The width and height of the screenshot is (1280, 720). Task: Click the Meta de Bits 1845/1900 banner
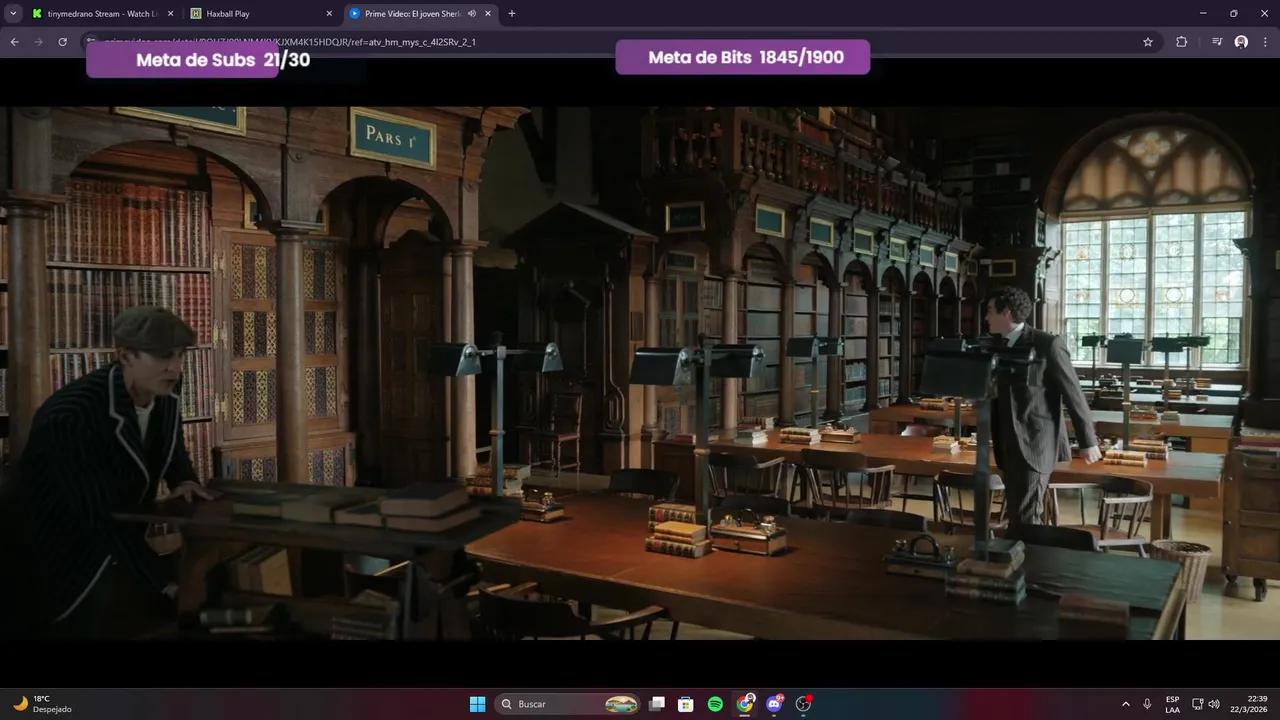tap(743, 57)
